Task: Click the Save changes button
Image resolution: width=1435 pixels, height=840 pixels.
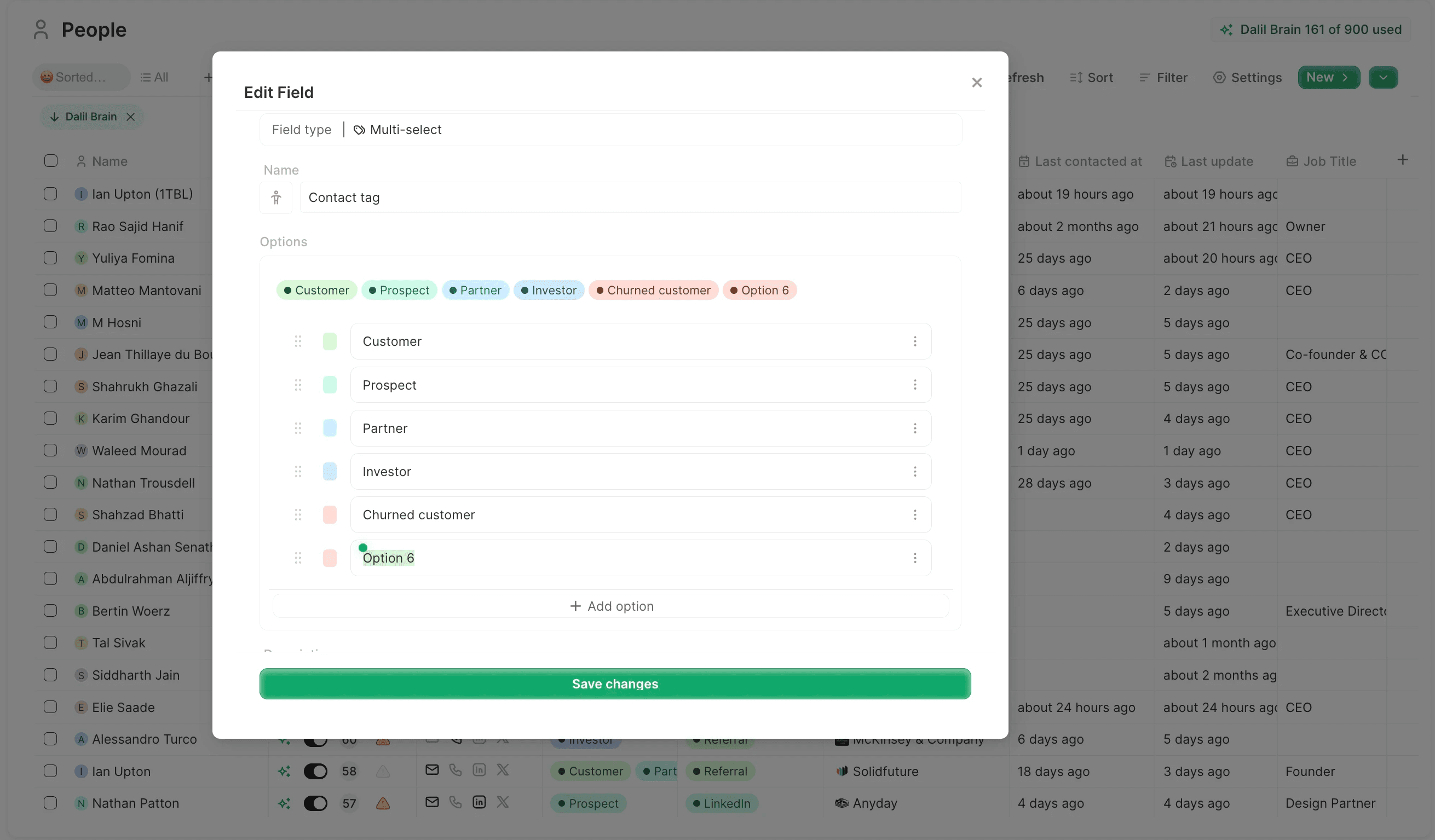Action: [614, 683]
